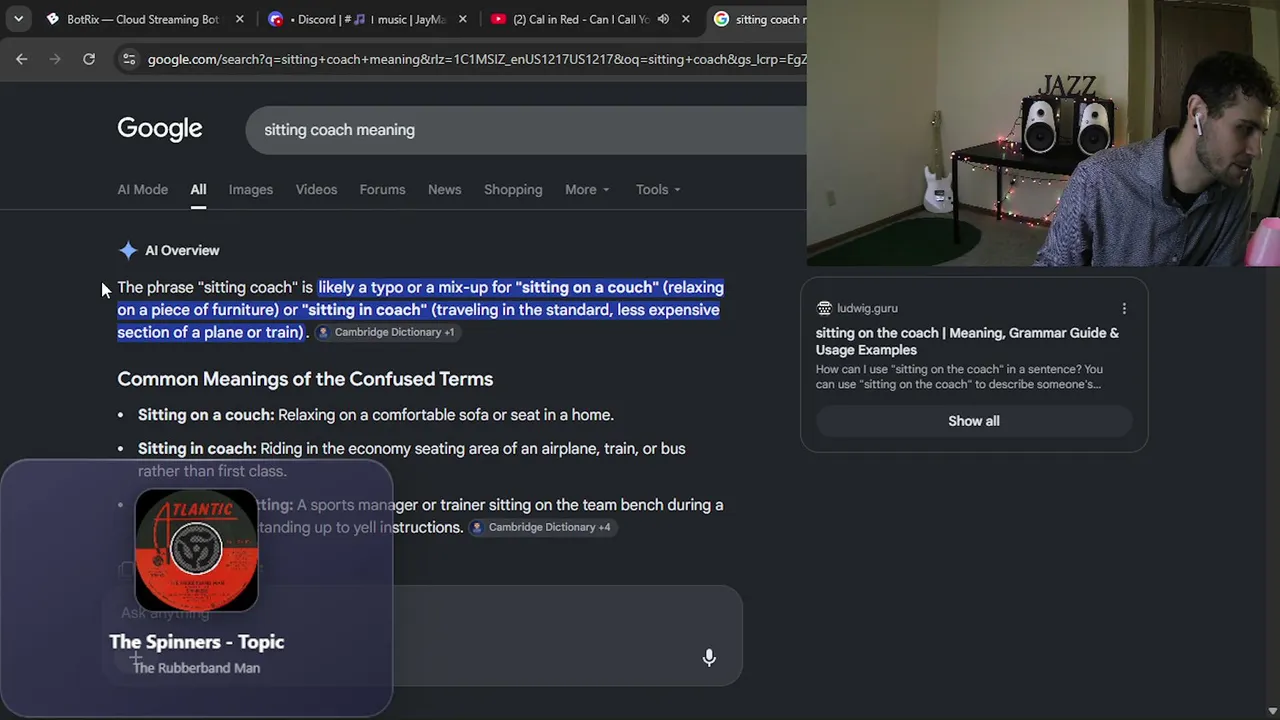Reload the current page

click(x=89, y=59)
